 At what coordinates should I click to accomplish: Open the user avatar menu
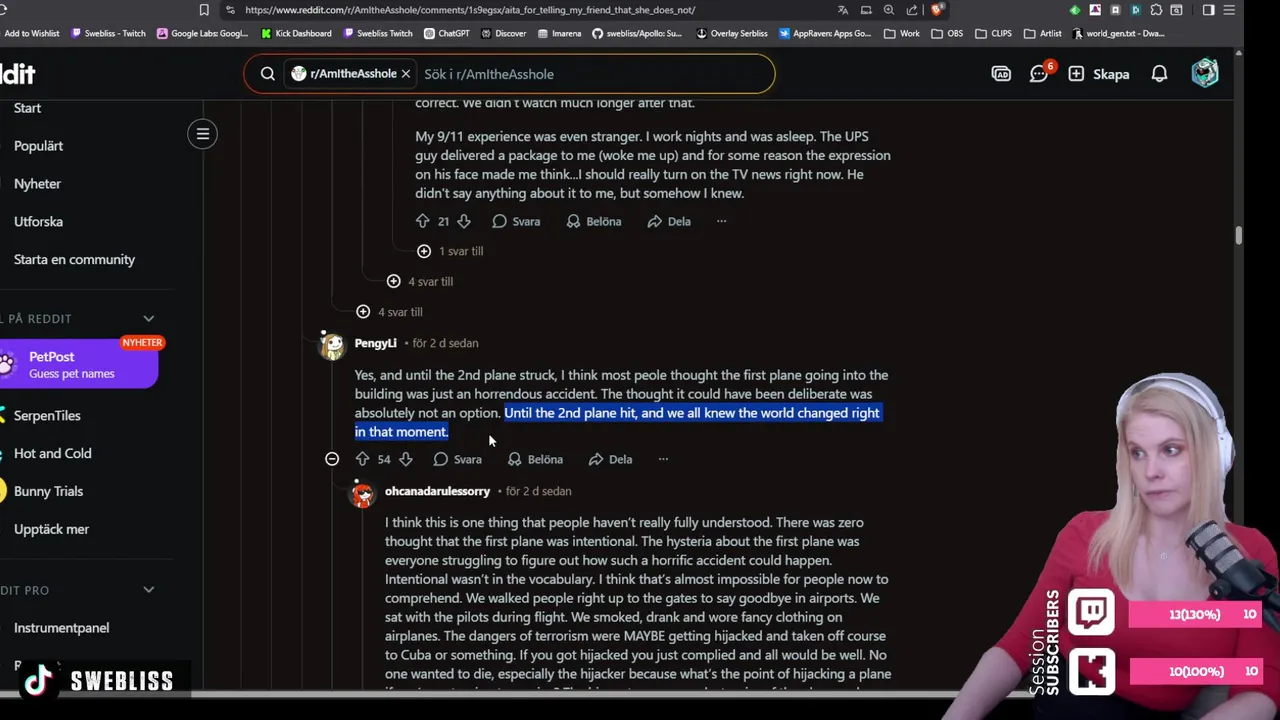(x=1205, y=73)
